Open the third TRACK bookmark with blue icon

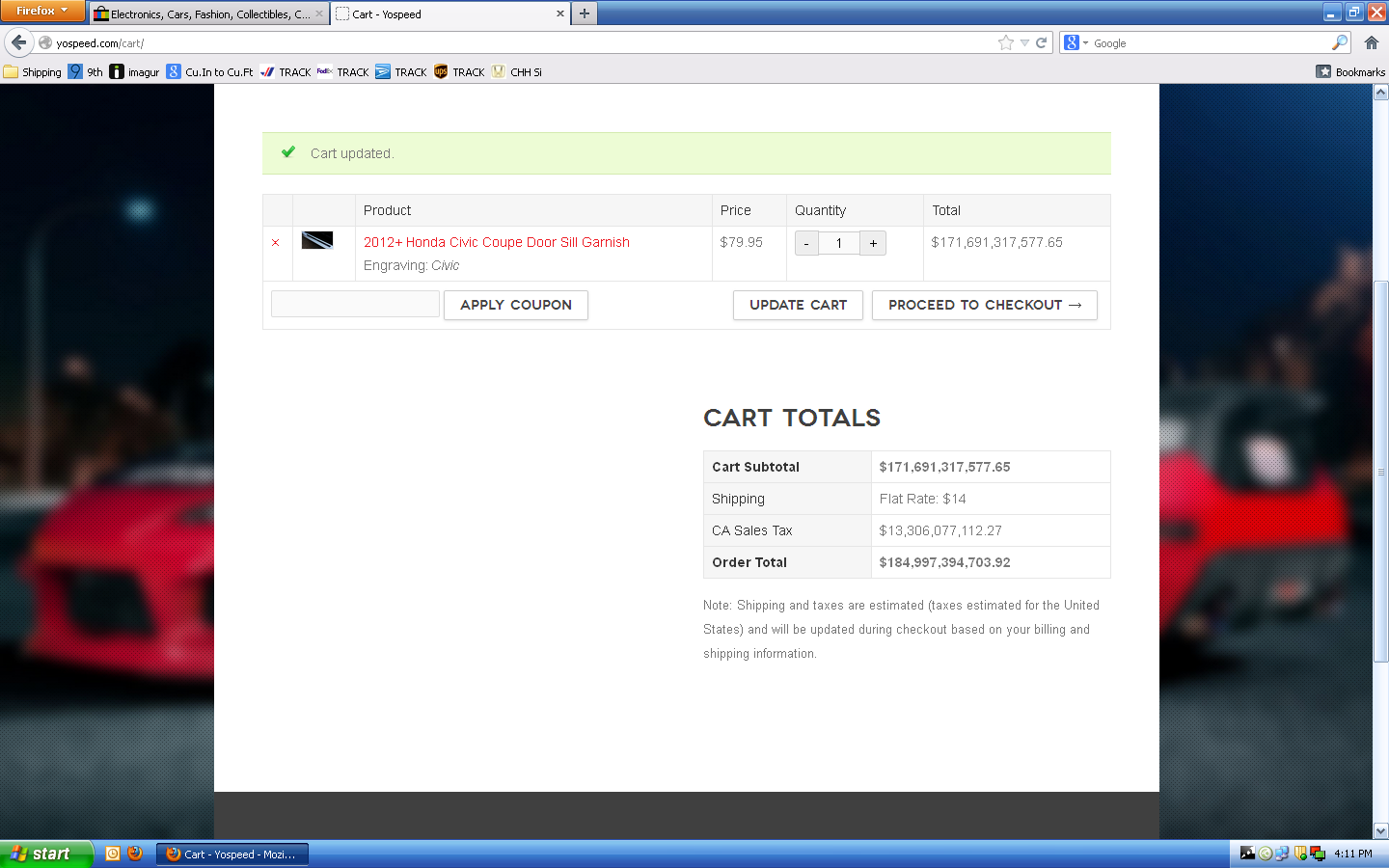(401, 72)
